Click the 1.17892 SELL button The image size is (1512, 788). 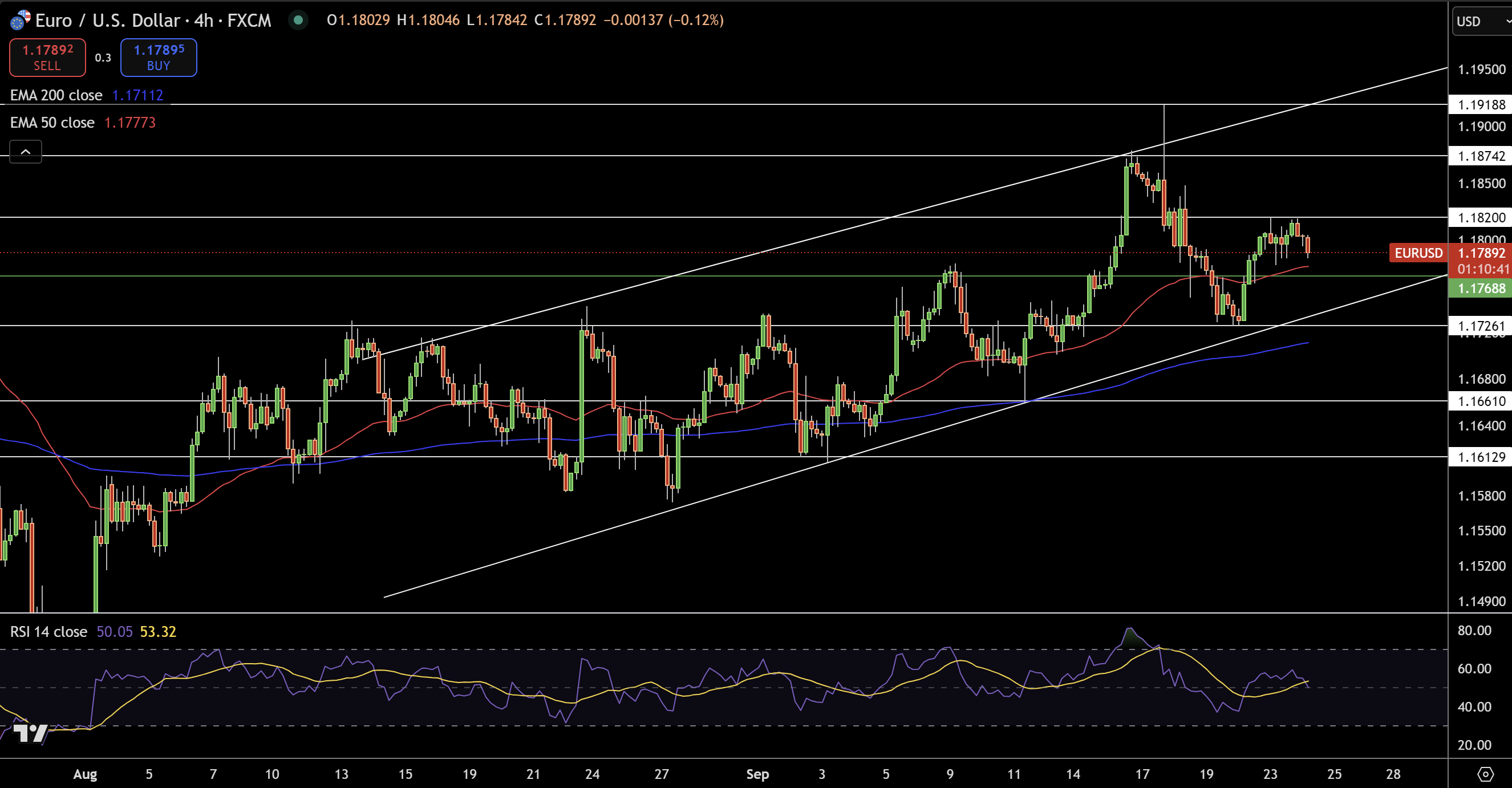(47, 58)
